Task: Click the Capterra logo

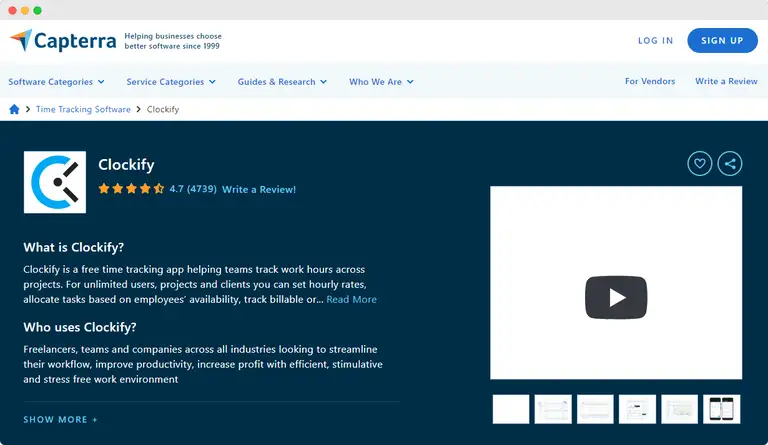Action: click(x=63, y=41)
